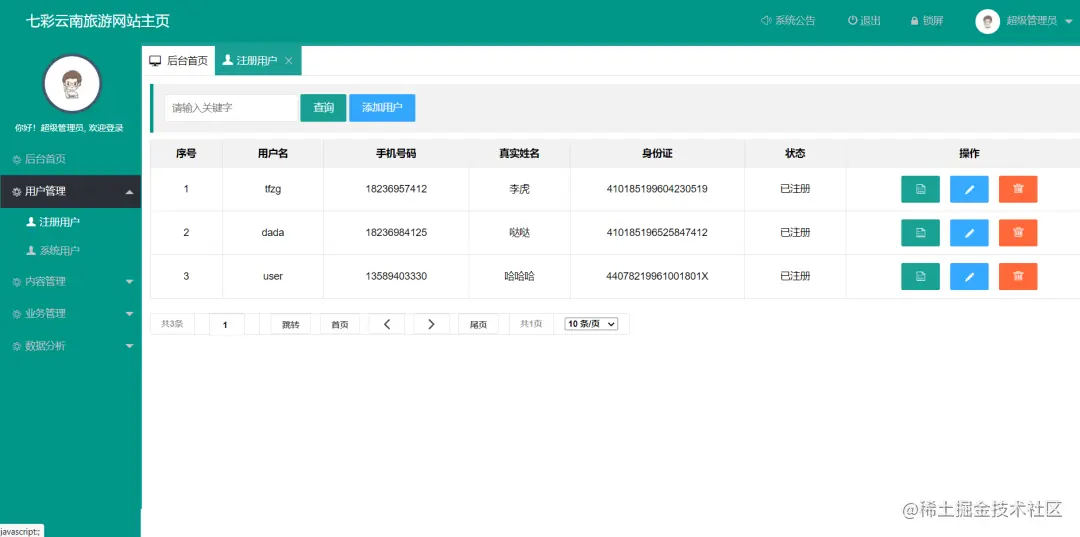Click the page number input box

pos(227,324)
